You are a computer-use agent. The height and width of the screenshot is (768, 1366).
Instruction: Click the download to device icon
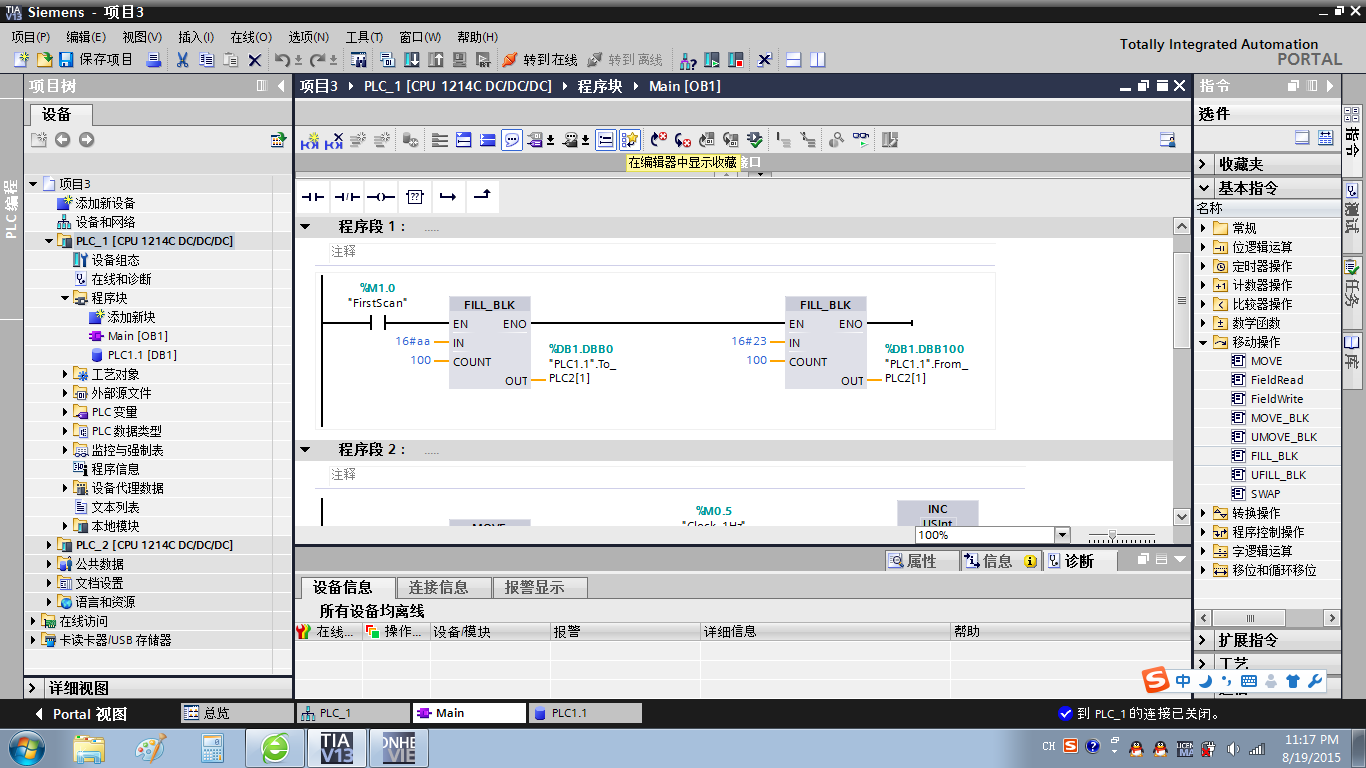tap(412, 60)
